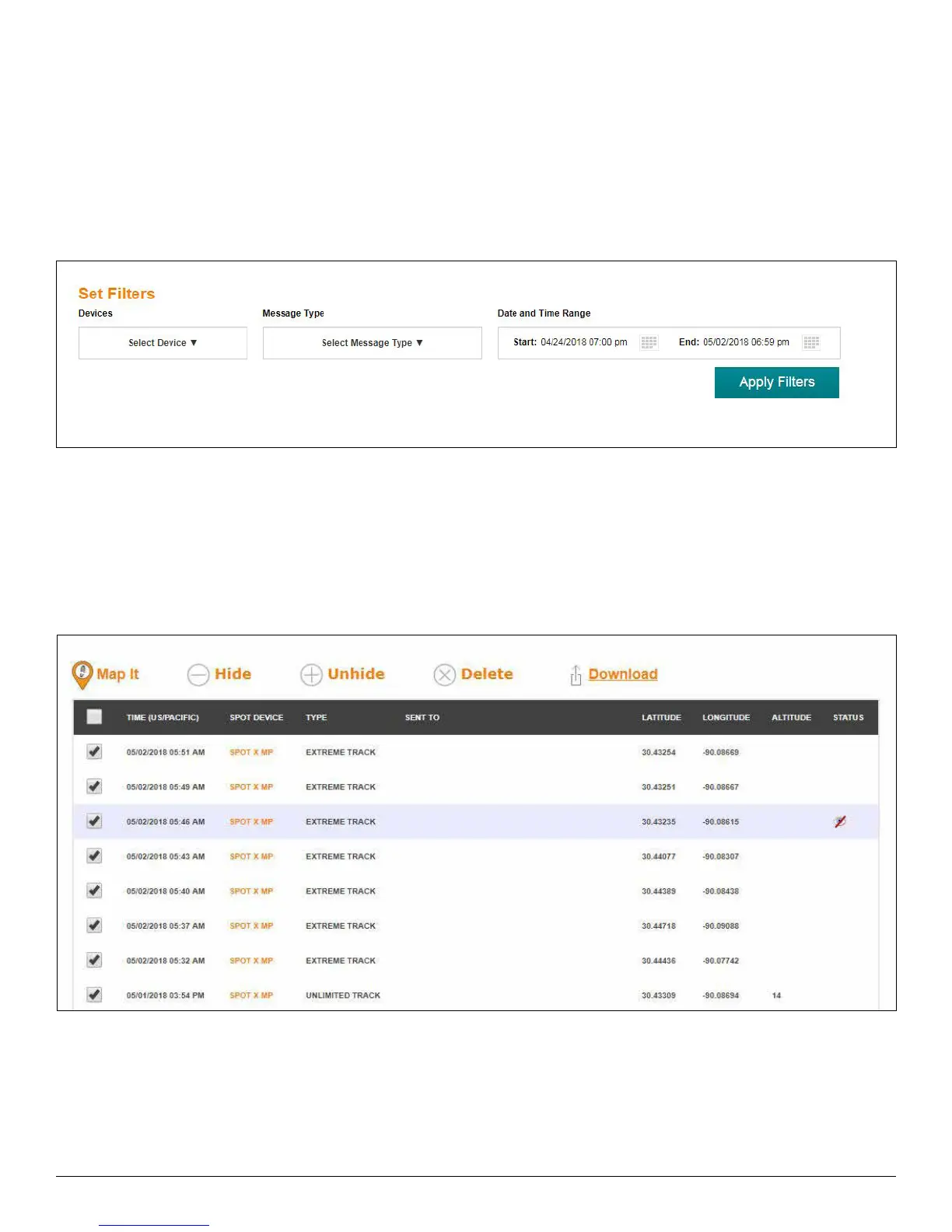This screenshot has width=952, height=1232.
Task: Click the Unhide label
Action: click(x=356, y=674)
